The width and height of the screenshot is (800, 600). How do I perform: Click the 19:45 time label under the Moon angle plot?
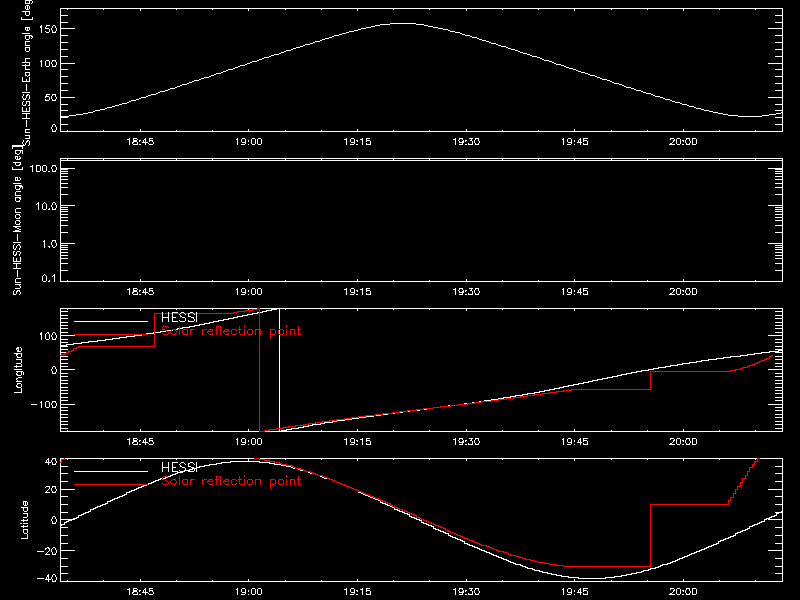coord(575,292)
